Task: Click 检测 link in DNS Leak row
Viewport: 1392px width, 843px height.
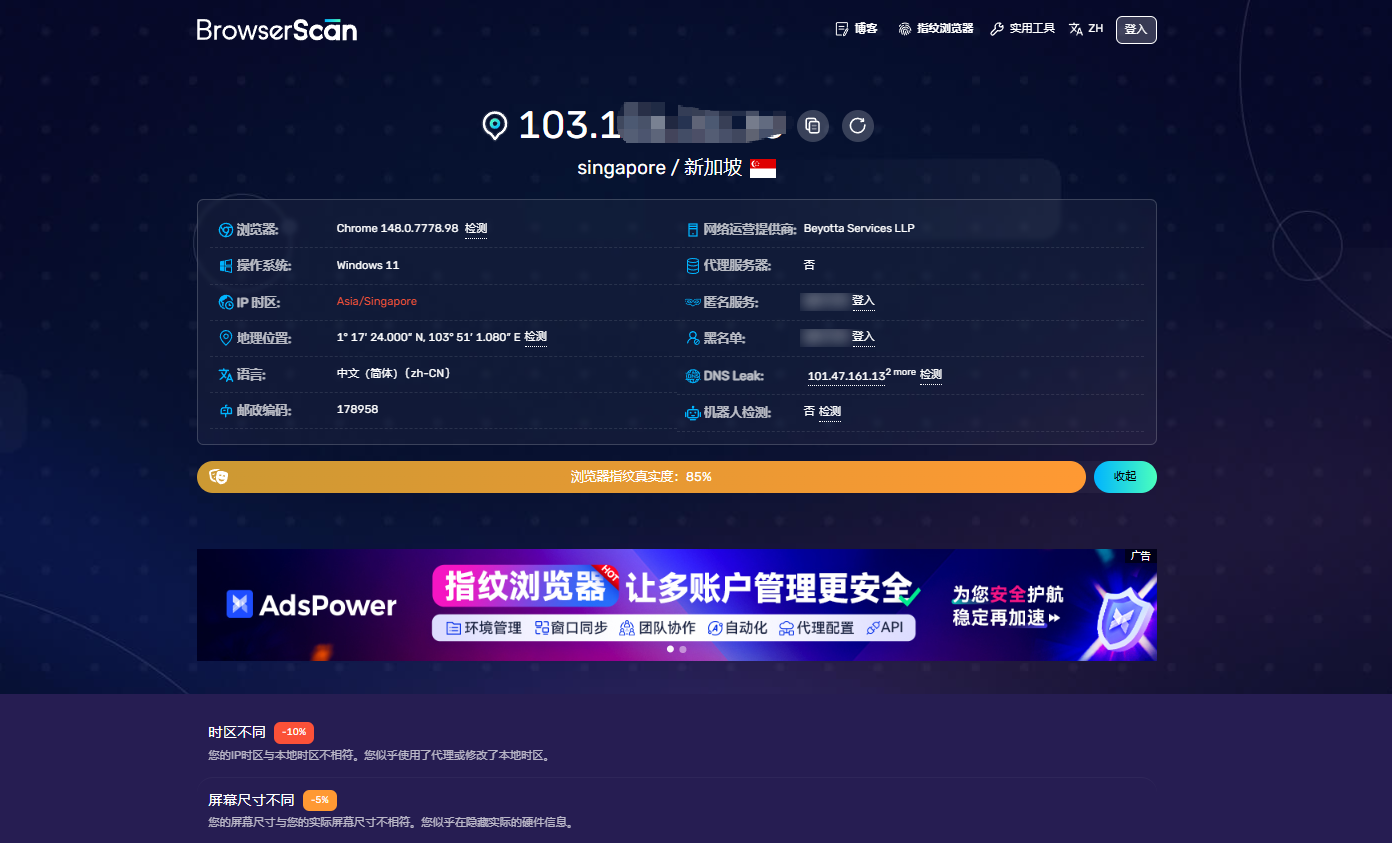Action: click(931, 375)
